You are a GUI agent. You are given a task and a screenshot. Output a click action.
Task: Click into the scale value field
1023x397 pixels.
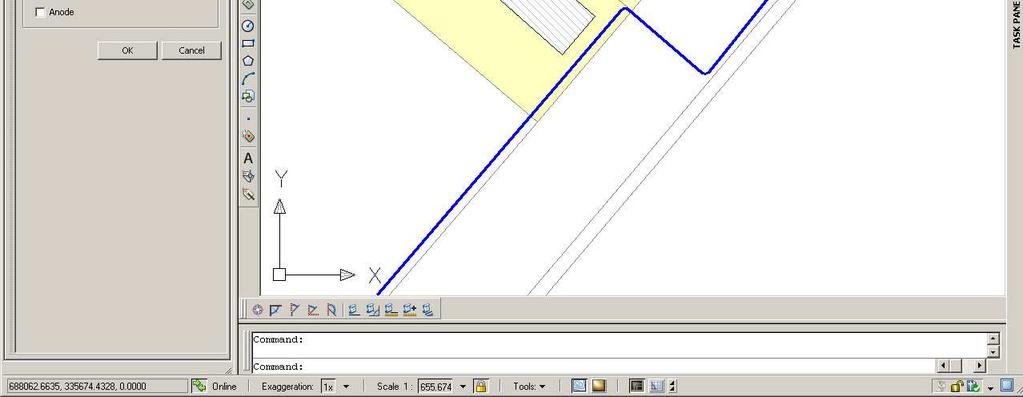point(435,387)
